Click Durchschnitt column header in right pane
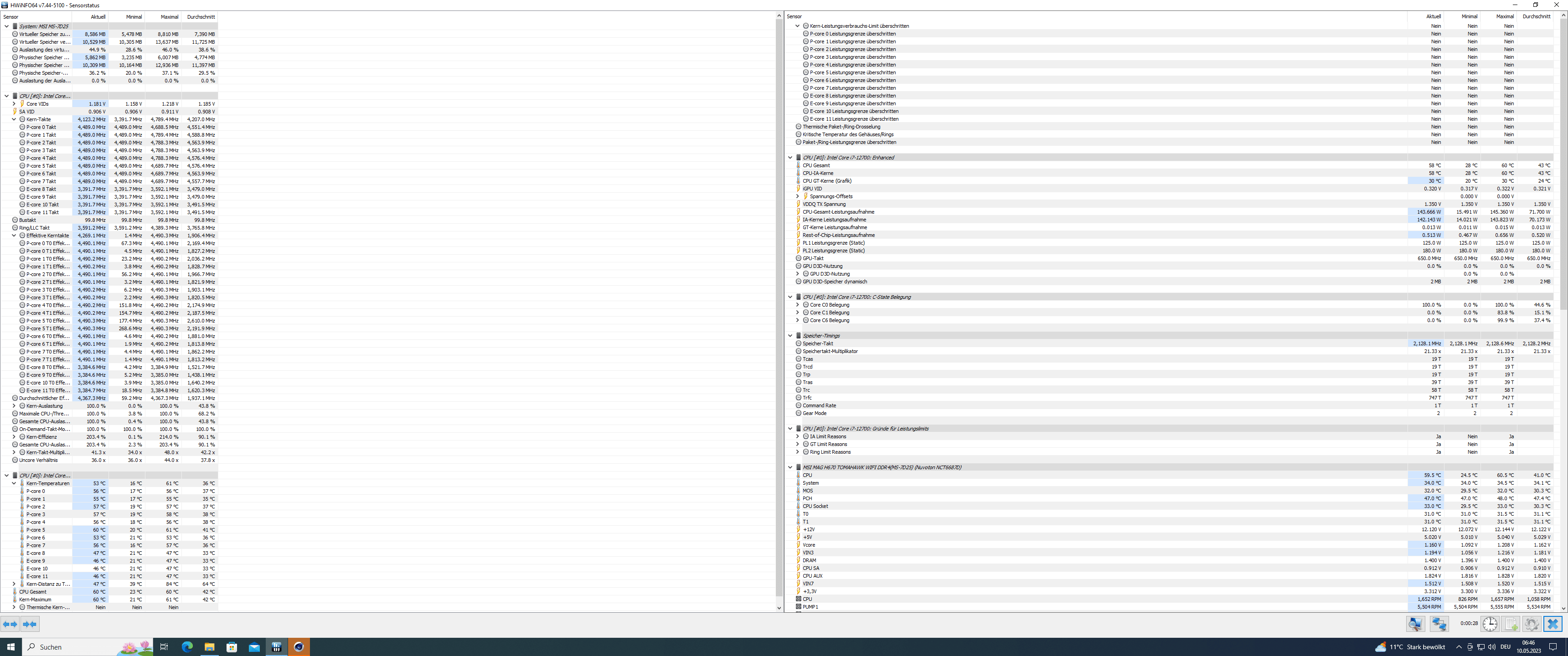The height and width of the screenshot is (656, 1568). click(1535, 16)
